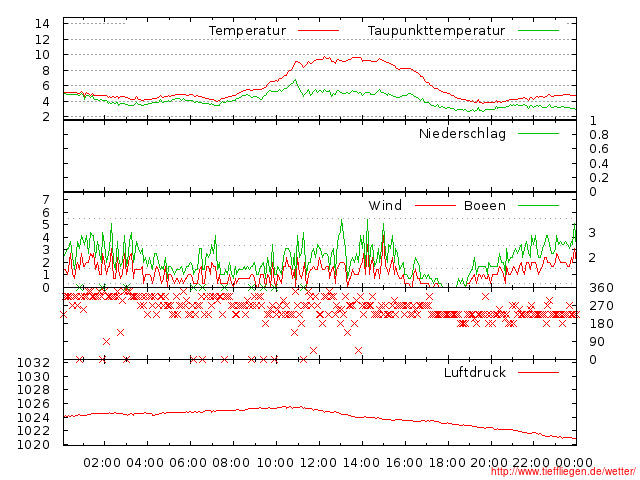
Task: Click the 04:00 time axis label
Action: tap(145, 463)
